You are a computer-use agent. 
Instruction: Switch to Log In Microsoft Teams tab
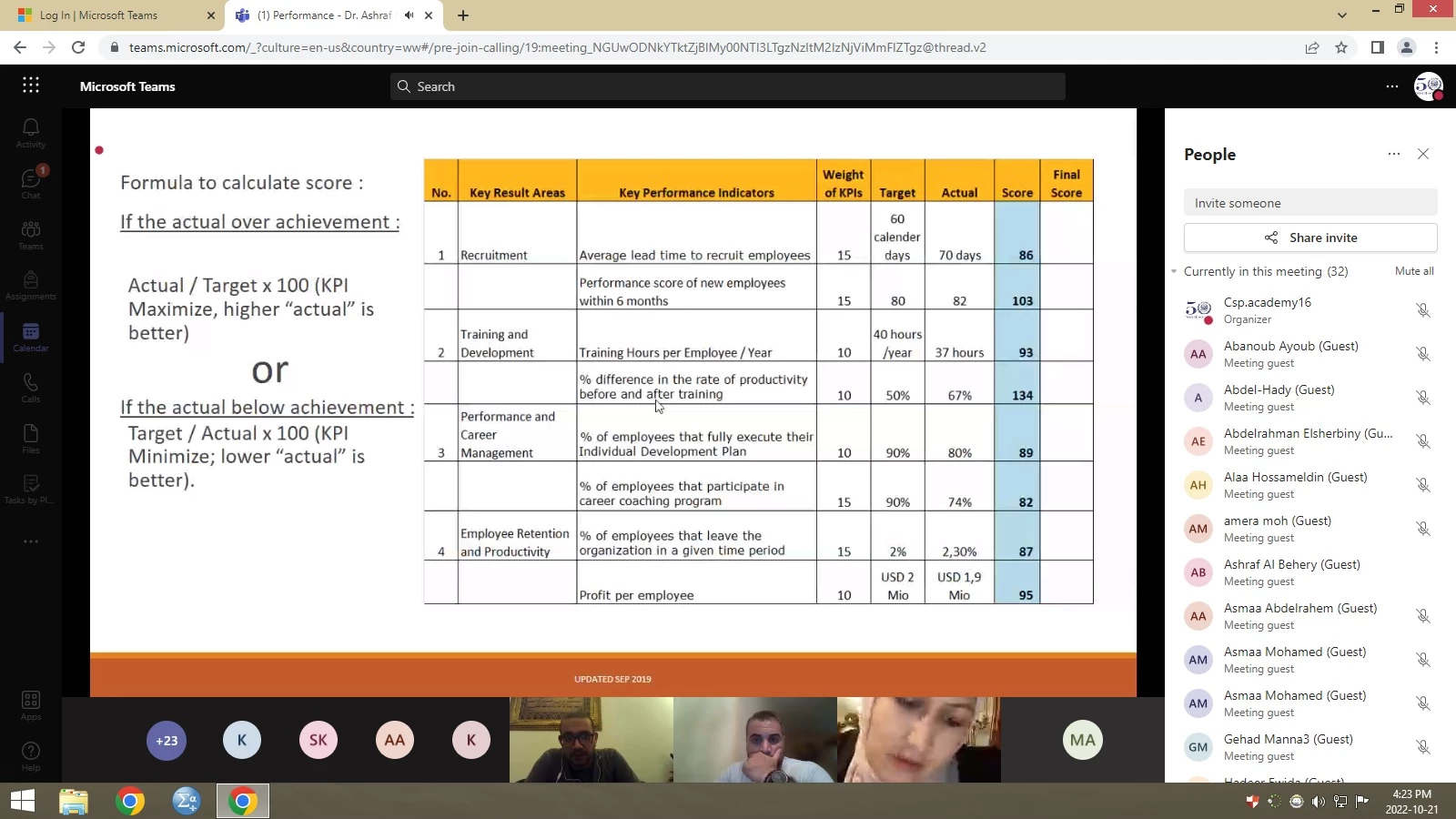[x=109, y=15]
